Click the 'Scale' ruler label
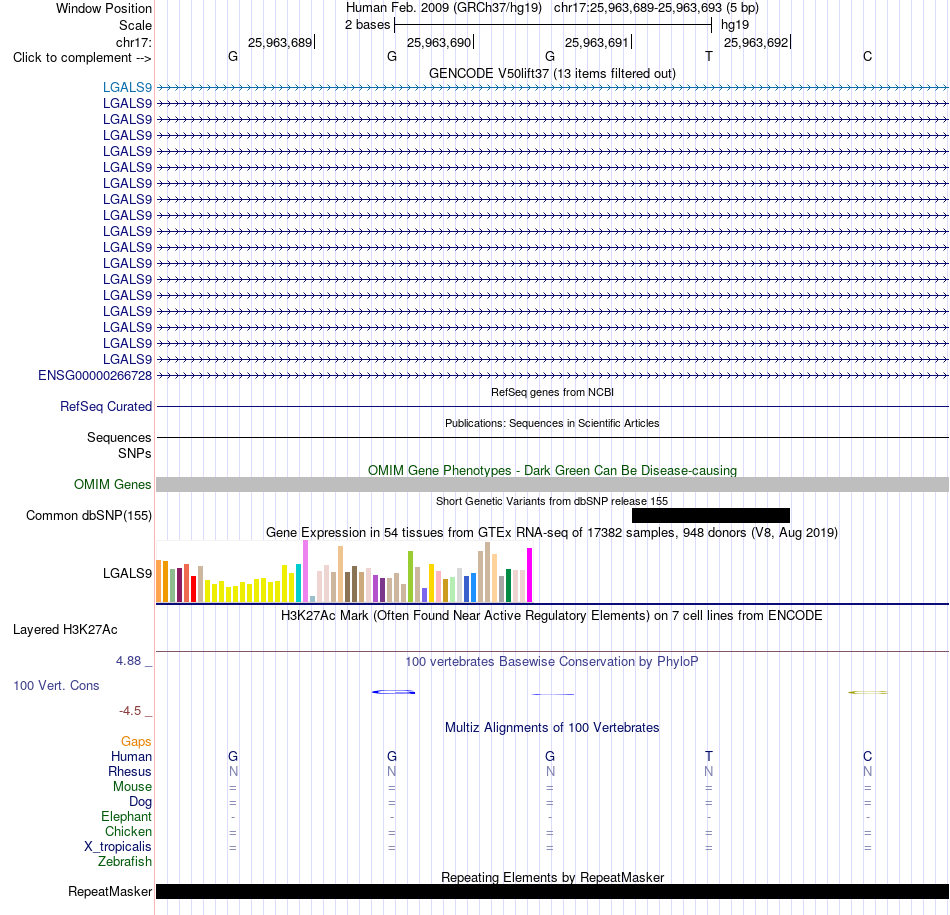 click(x=135, y=25)
